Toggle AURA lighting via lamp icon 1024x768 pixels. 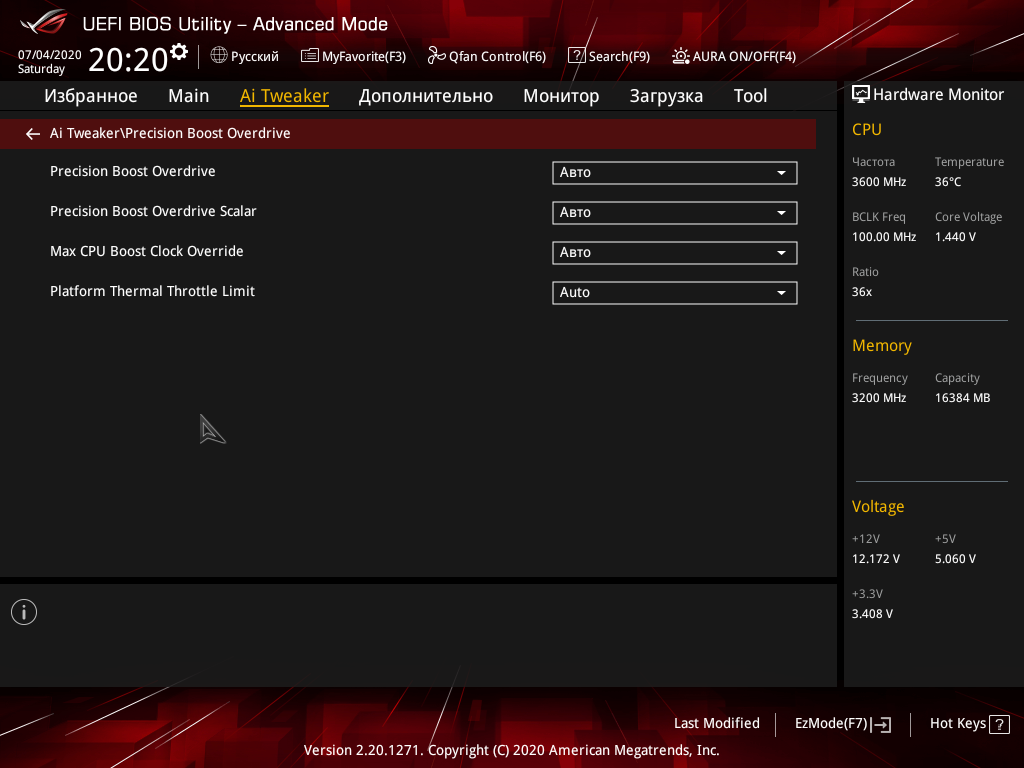[680, 56]
